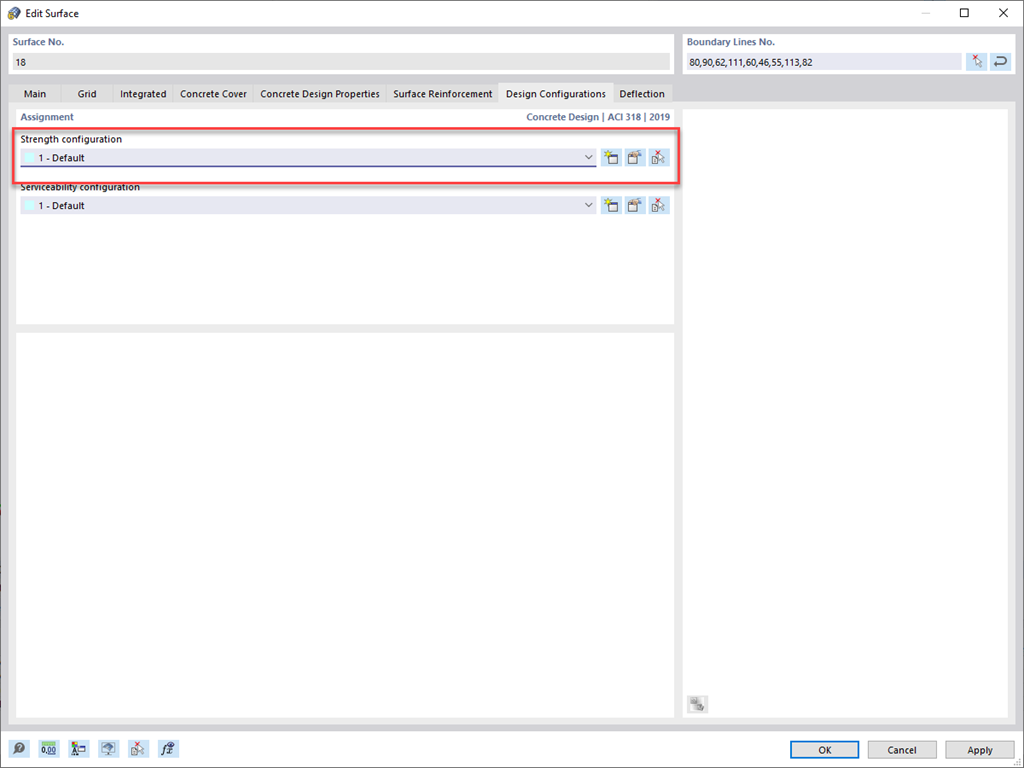
Task: Switch to the Grid tab
Action: (x=87, y=93)
